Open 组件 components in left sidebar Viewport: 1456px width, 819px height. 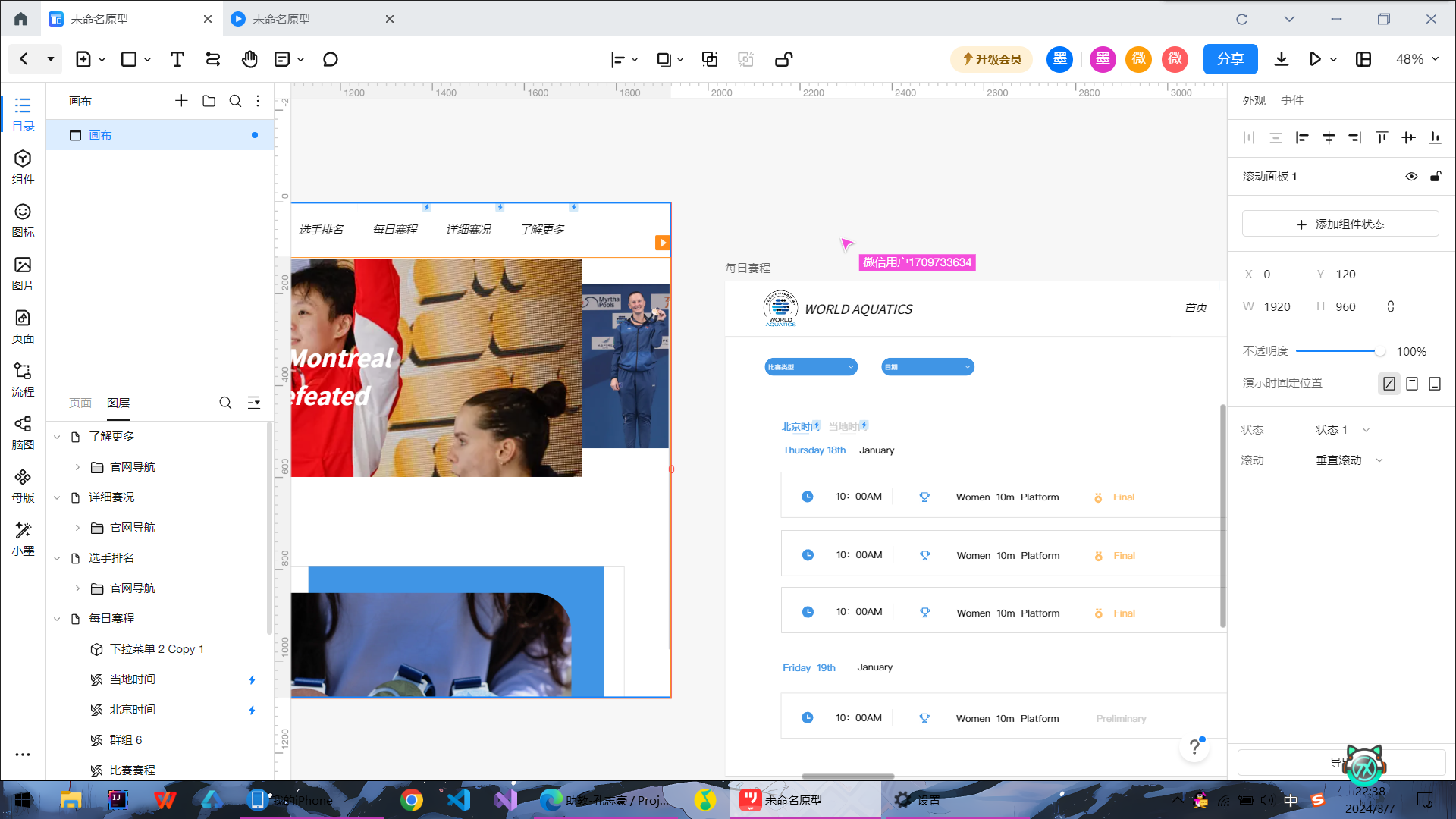[23, 167]
